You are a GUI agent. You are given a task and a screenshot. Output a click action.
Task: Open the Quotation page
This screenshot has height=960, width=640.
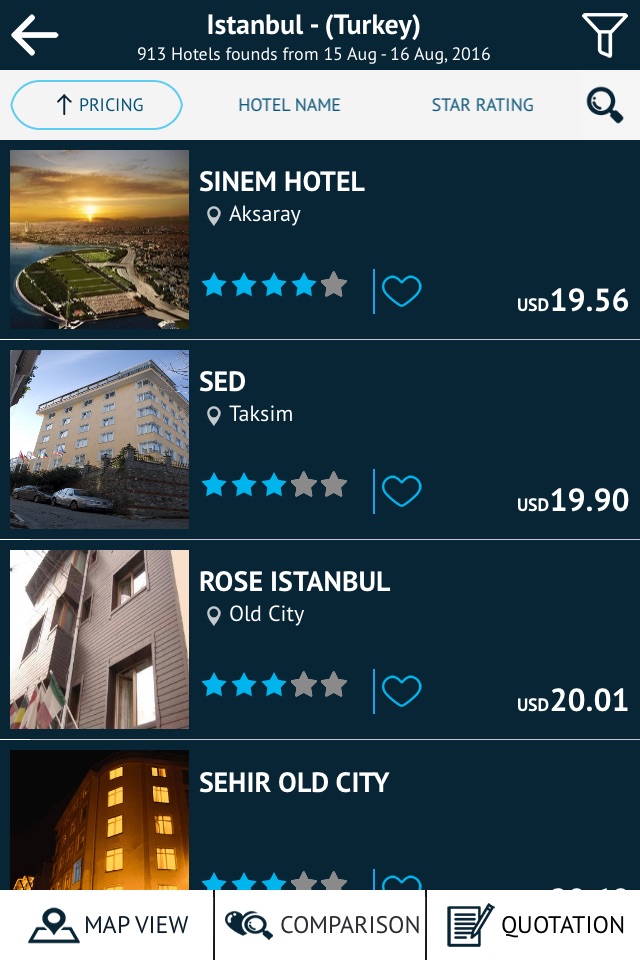click(535, 925)
